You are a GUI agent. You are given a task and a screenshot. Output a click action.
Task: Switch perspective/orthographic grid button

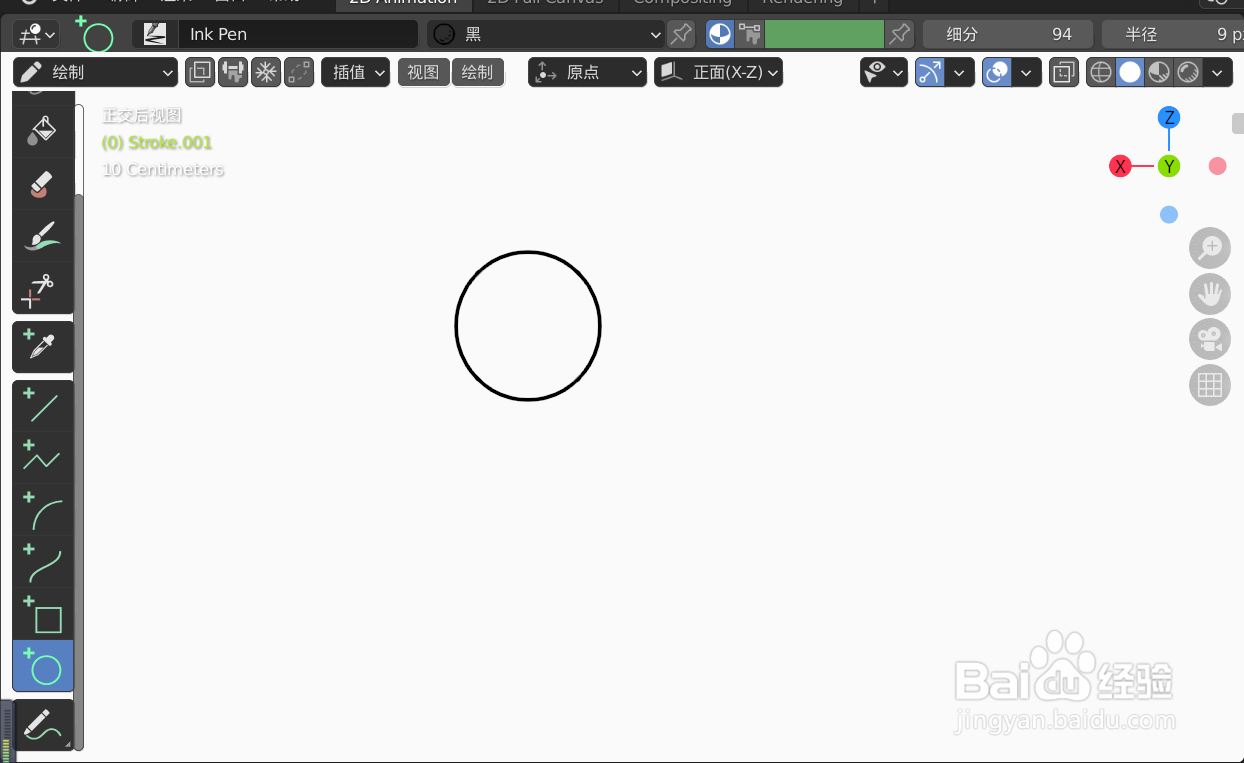[x=1210, y=385]
